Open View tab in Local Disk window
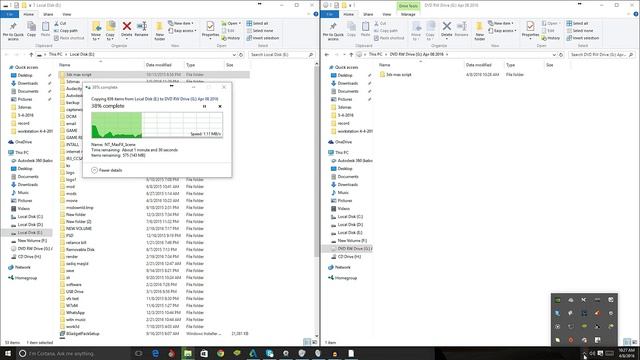This screenshot has height=360, width=640. click(67, 14)
